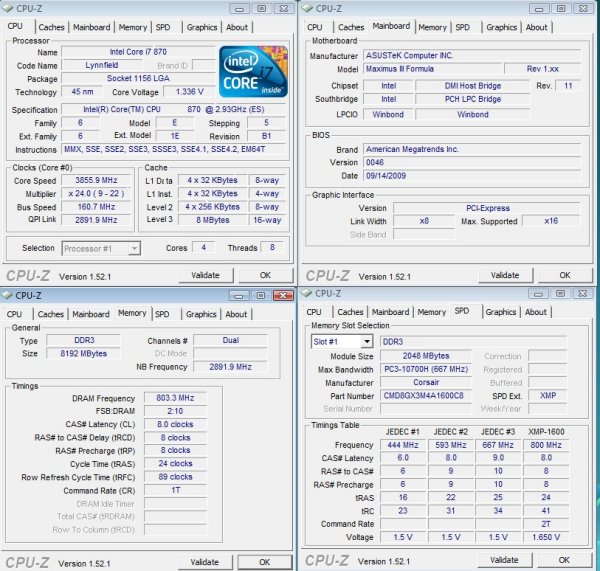Viewport: 600px width, 571px height.
Task: Click the Instructions field listing MMX, SSE
Action: point(174,149)
